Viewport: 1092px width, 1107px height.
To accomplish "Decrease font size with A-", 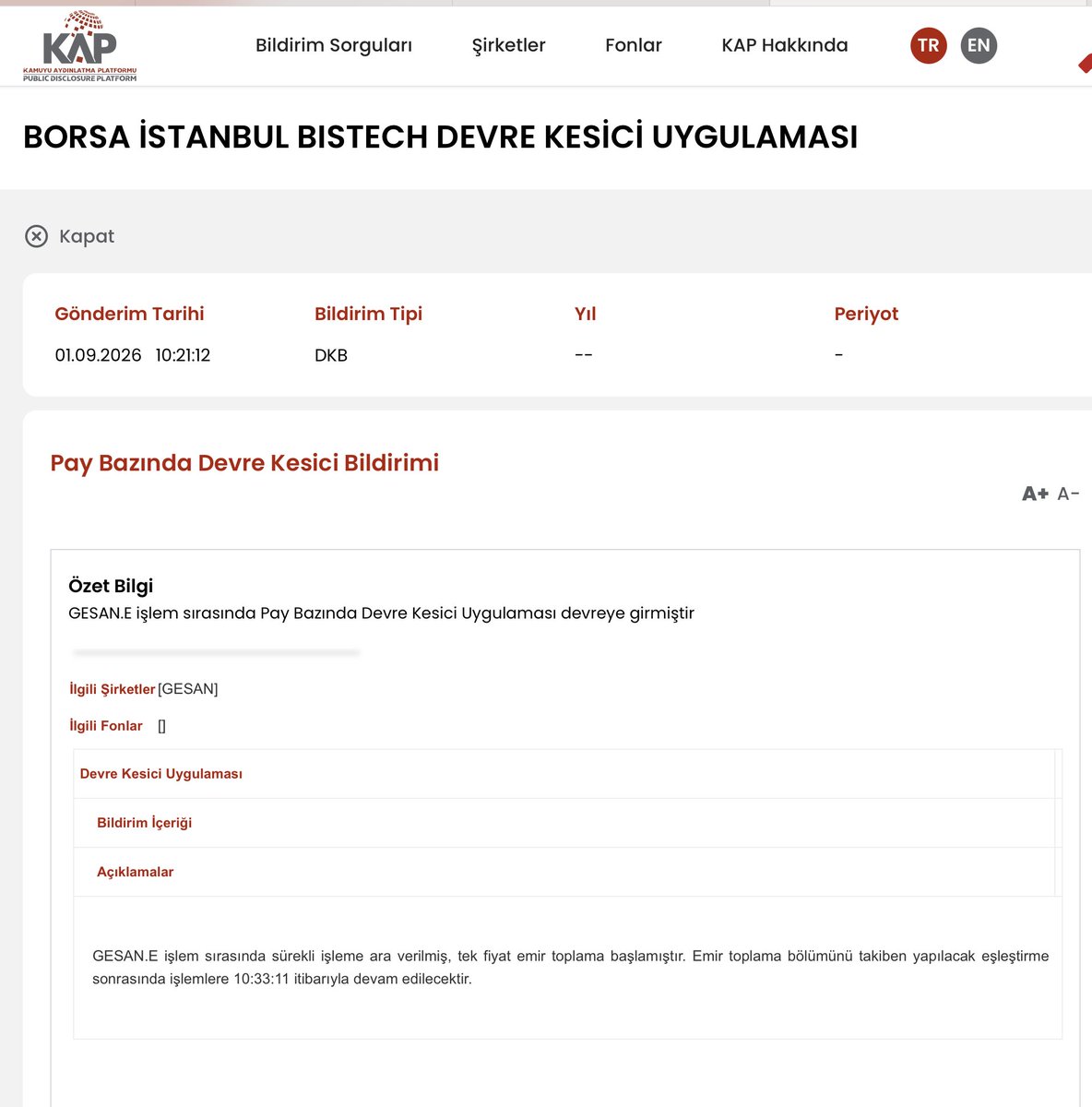I will [x=1068, y=494].
